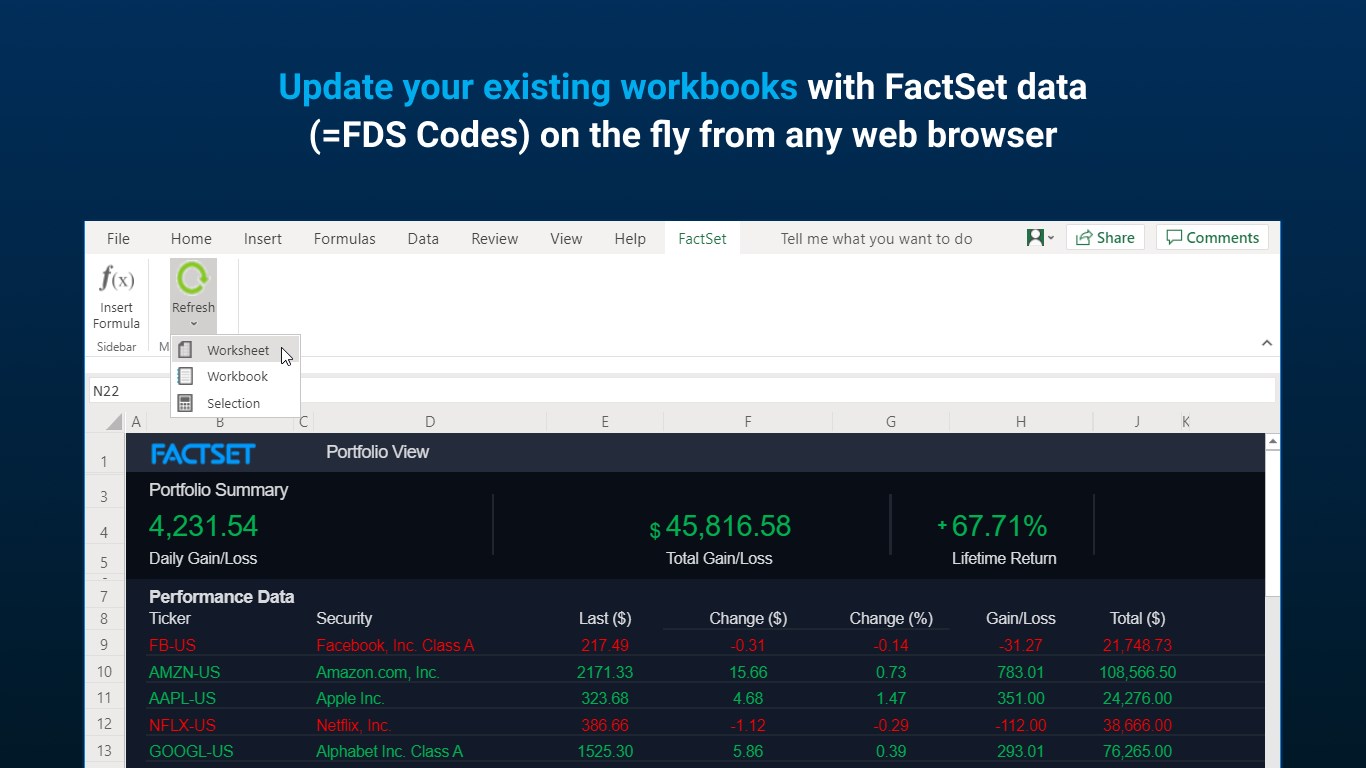Choose Workbook from Refresh menu
1366x768 pixels.
pos(235,376)
